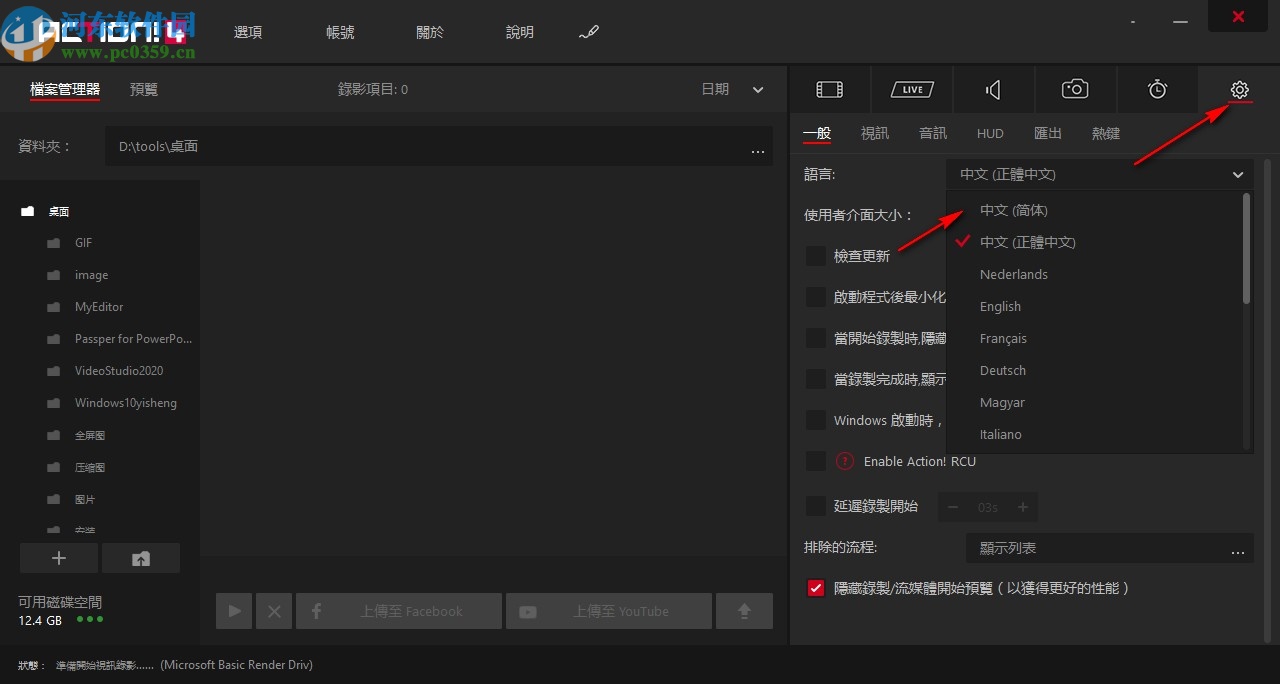Increase delayed recording time with plus stepper

(x=1022, y=507)
